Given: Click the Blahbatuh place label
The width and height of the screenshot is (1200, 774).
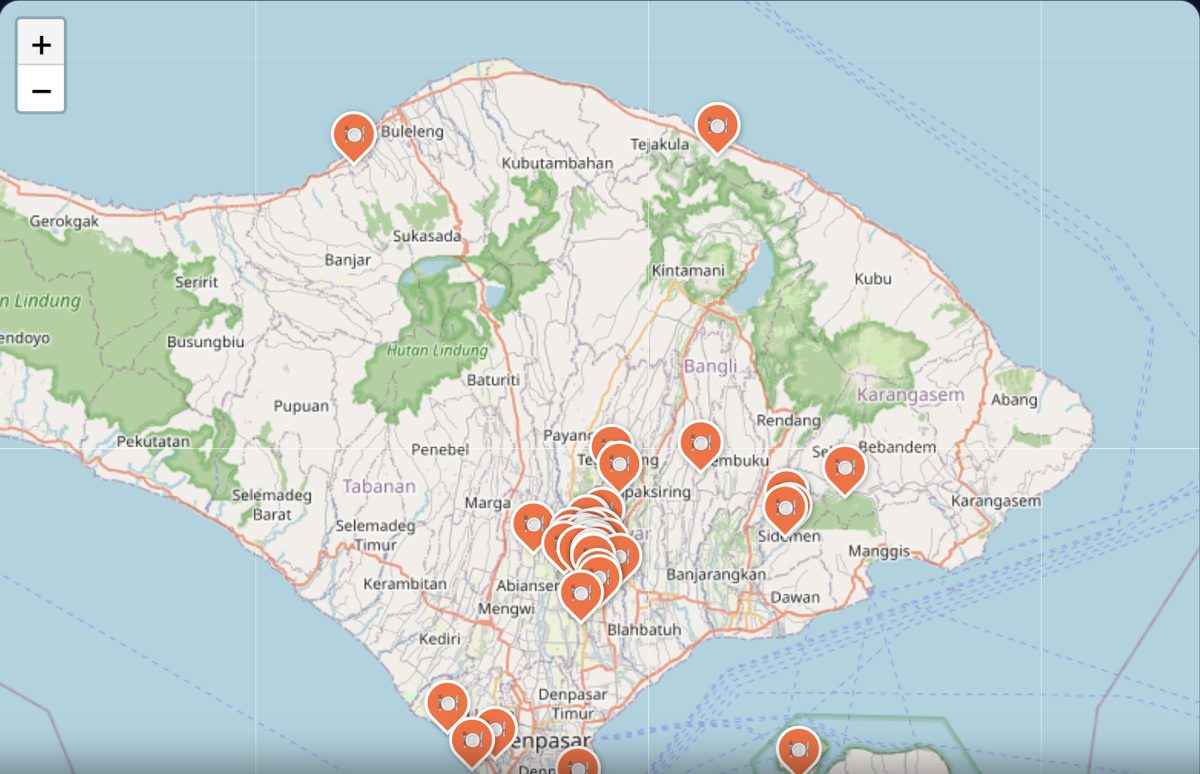Looking at the screenshot, I should (x=644, y=630).
